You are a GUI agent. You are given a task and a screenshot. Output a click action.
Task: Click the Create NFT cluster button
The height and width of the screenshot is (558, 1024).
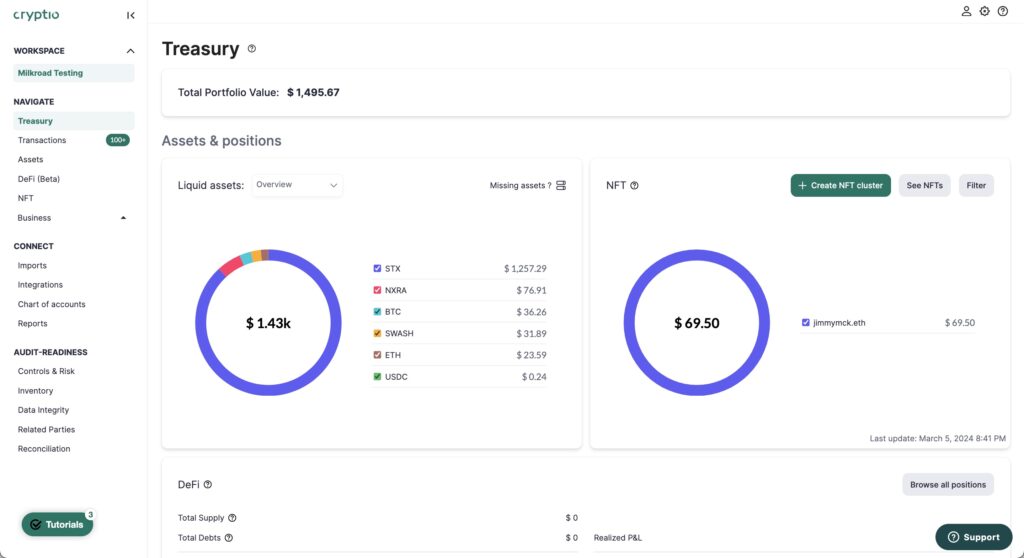click(x=840, y=186)
